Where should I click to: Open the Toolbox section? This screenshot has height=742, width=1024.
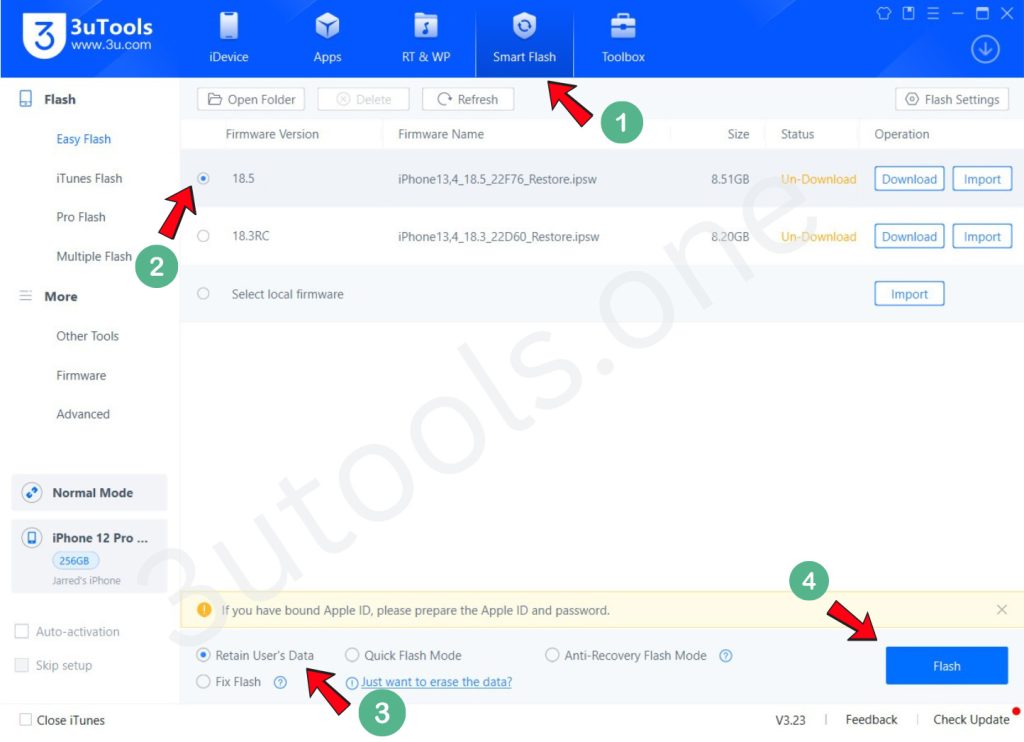click(623, 37)
